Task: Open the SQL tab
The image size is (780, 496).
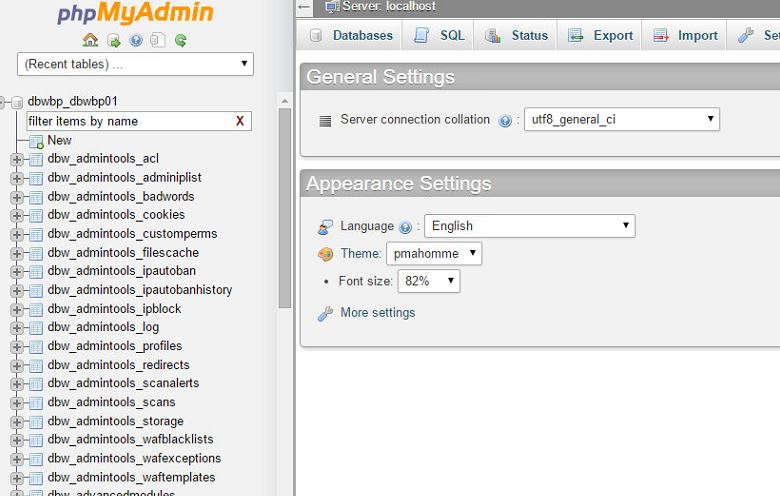Action: point(440,35)
